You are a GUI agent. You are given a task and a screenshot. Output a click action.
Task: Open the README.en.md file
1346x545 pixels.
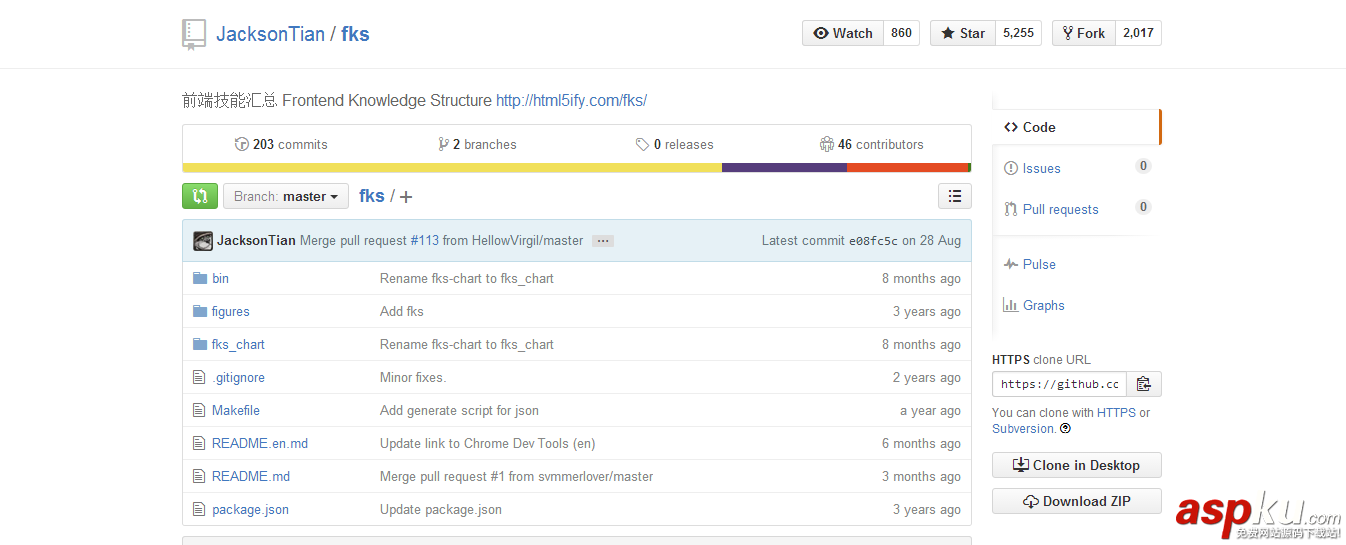pos(260,444)
